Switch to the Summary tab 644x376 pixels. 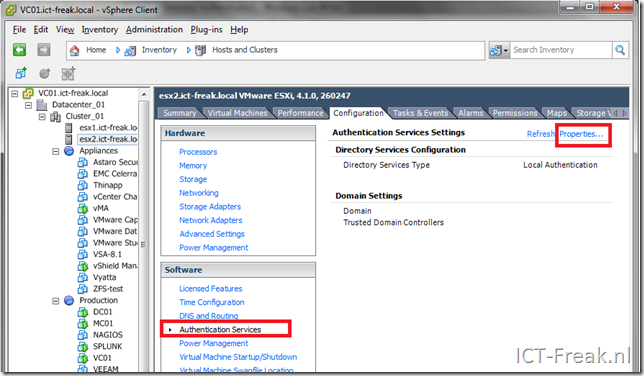pyautogui.click(x=179, y=113)
